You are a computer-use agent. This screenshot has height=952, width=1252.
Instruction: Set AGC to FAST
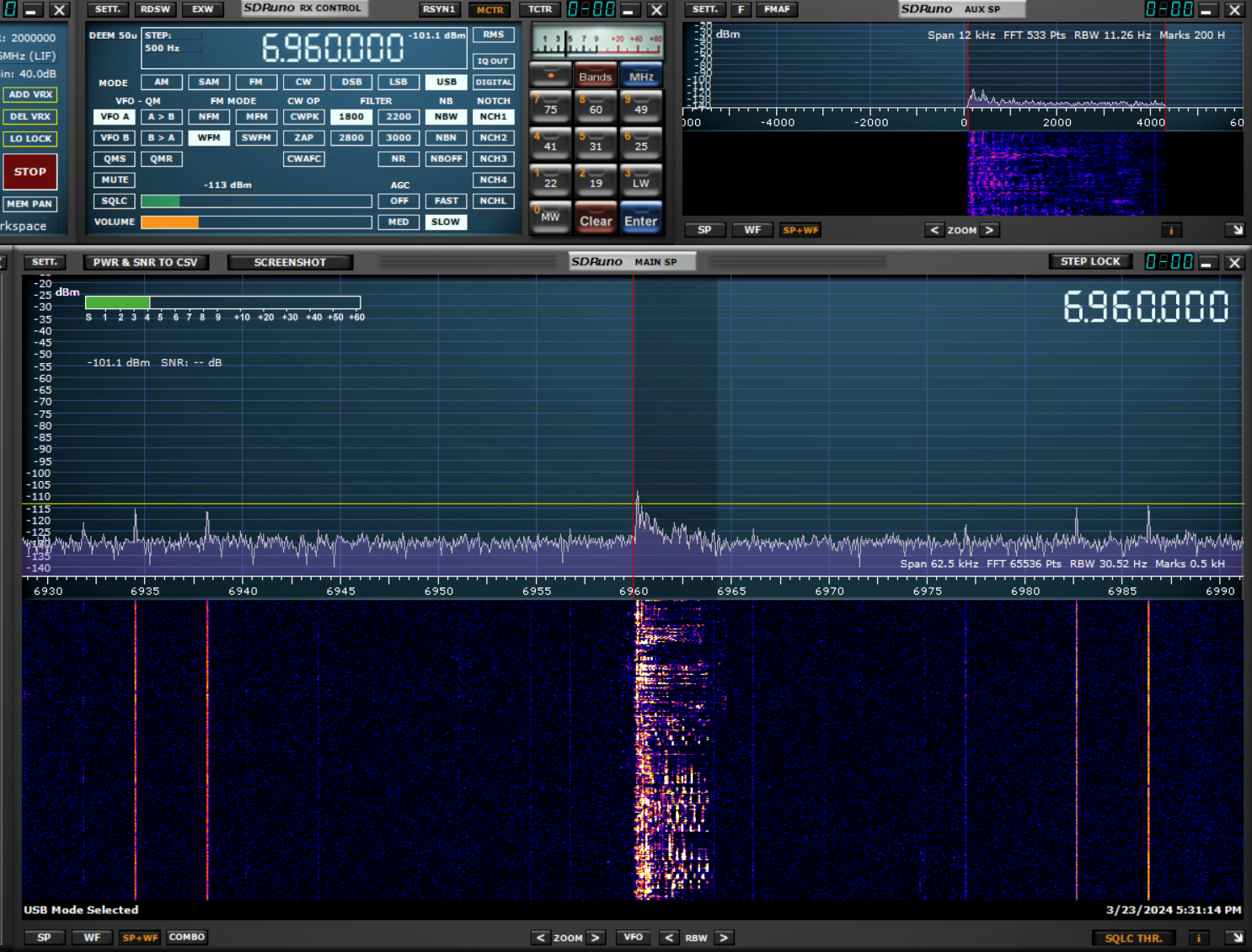[x=446, y=201]
